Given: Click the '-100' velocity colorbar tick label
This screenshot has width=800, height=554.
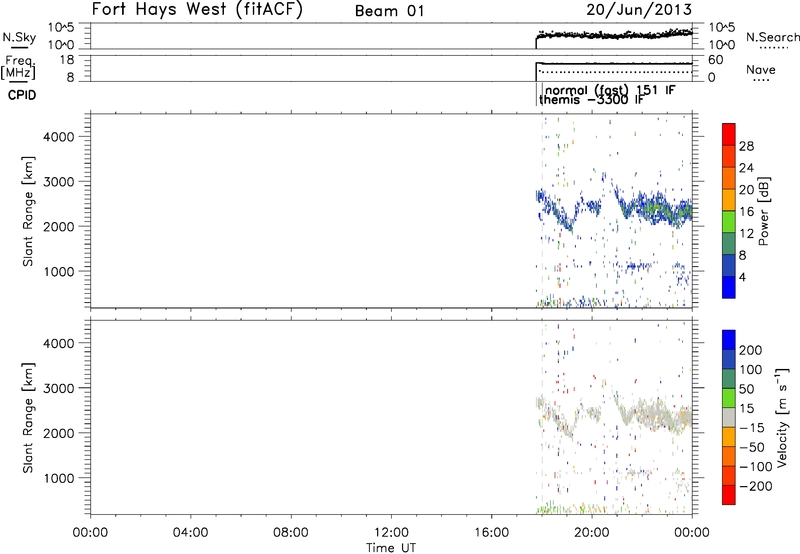Looking at the screenshot, I should pyautogui.click(x=756, y=467).
